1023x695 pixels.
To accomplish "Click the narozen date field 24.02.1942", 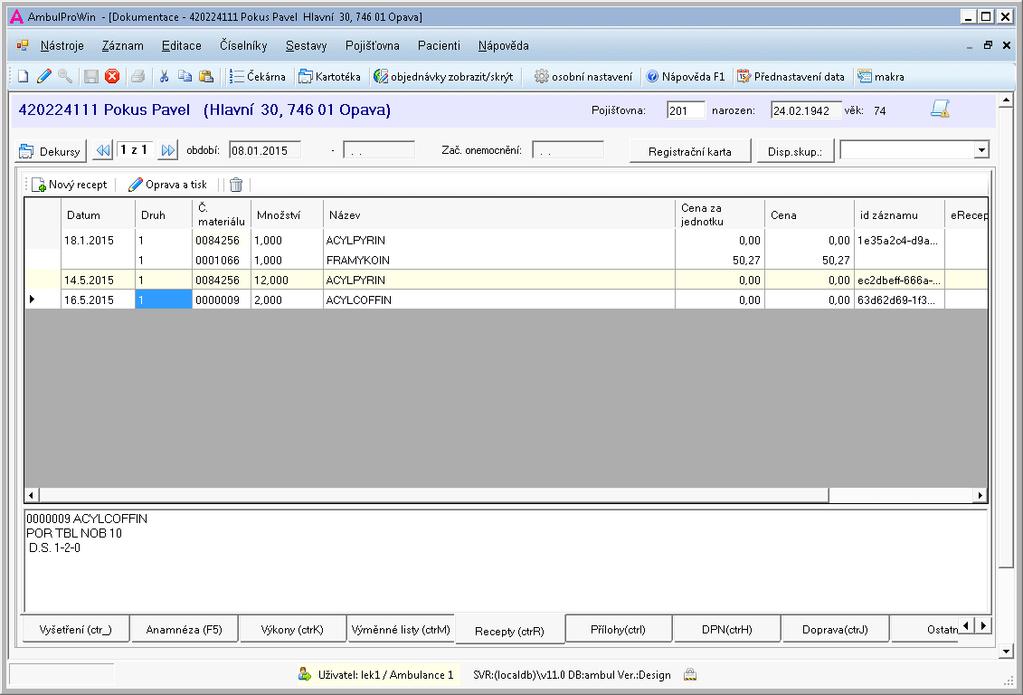I will coord(806,110).
